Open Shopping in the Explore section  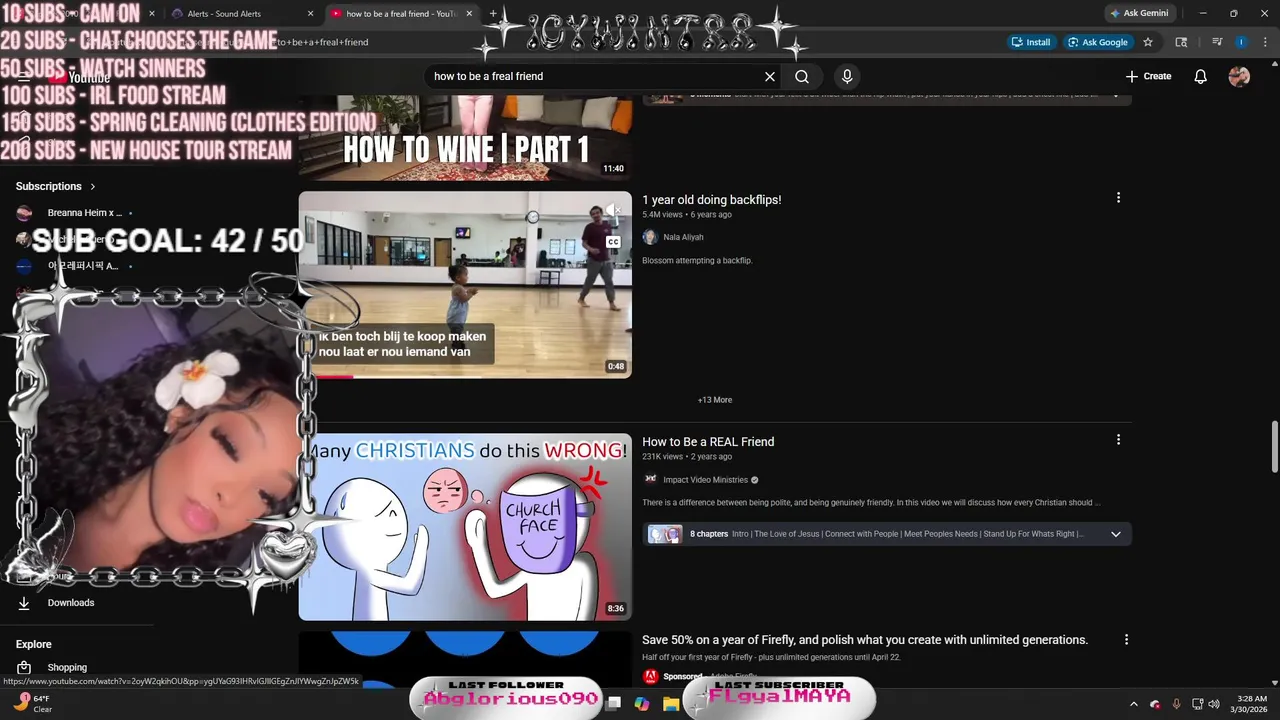coord(67,668)
